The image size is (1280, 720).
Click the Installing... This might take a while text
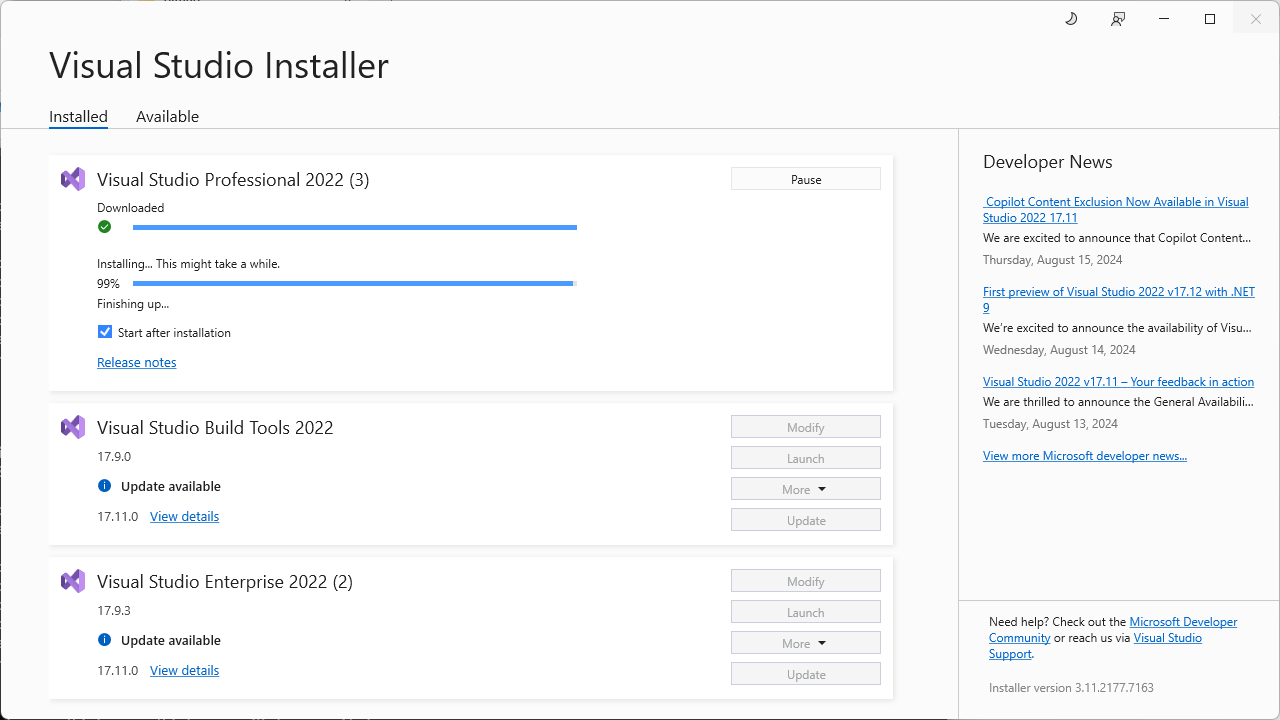pyautogui.click(x=188, y=263)
